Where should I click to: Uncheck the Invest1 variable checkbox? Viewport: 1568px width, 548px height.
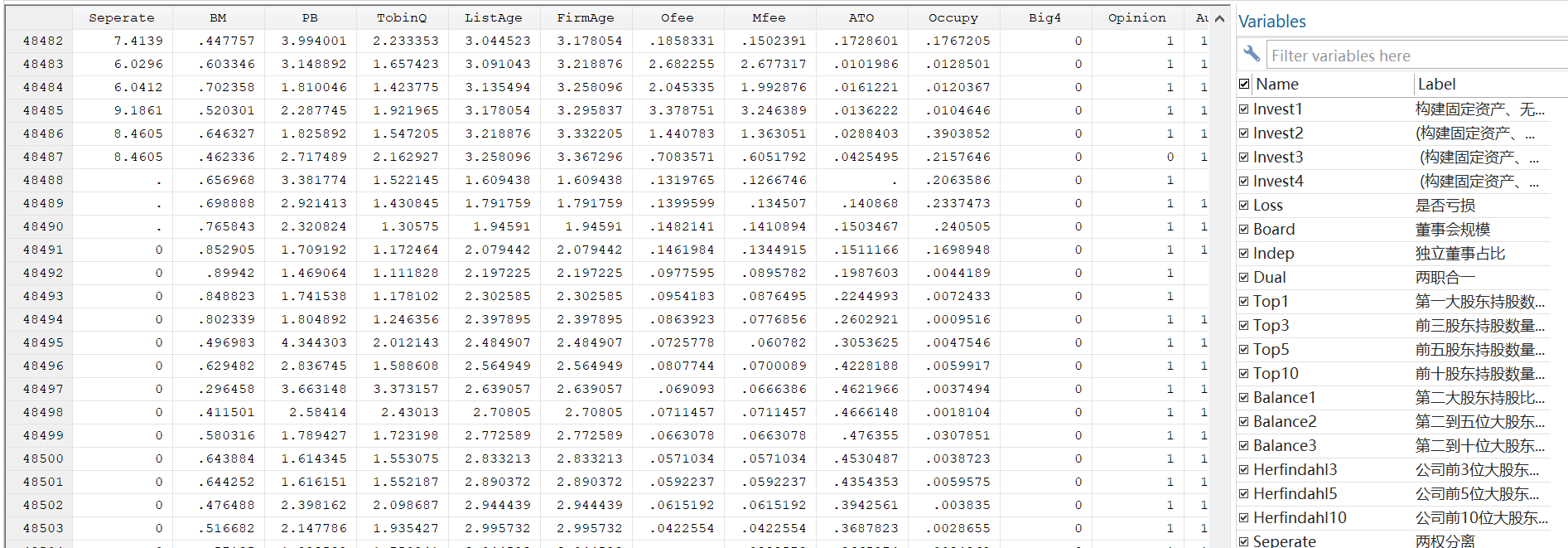(x=1244, y=109)
